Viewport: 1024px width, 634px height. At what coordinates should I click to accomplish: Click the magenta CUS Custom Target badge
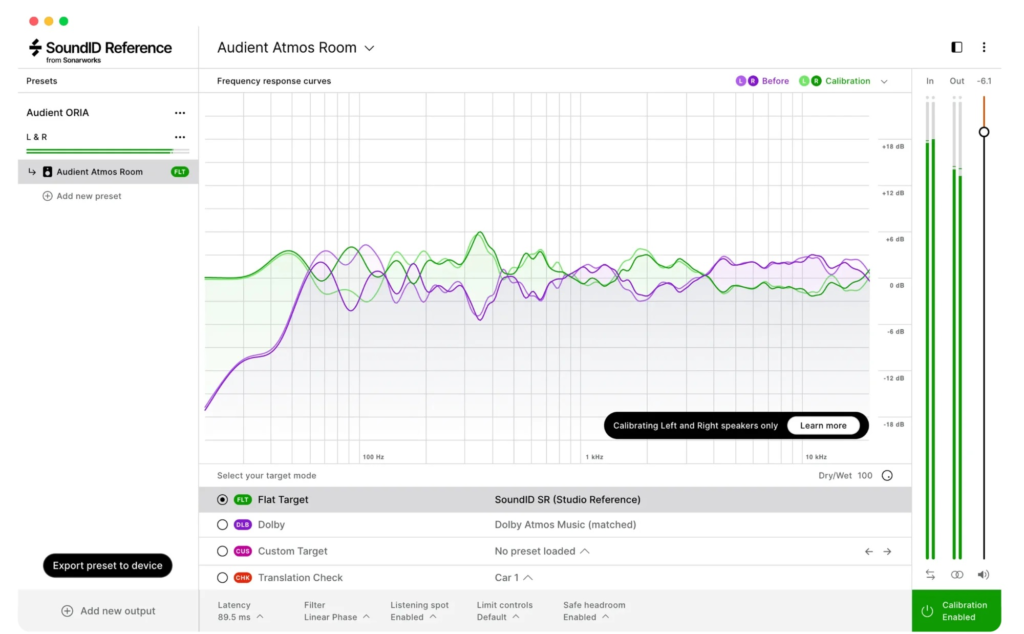242,551
